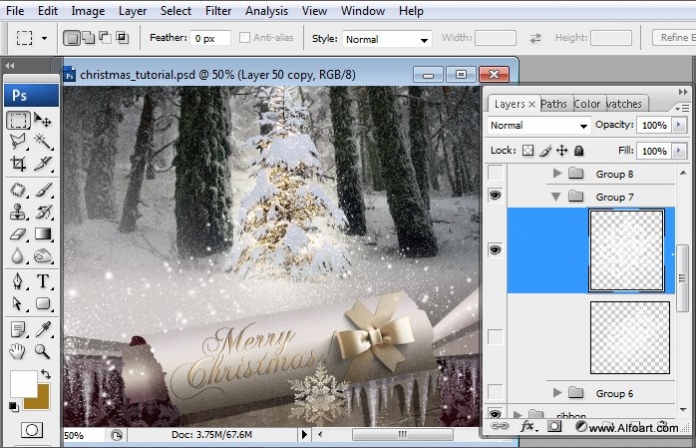Open the Fill slider arrow

[x=678, y=151]
